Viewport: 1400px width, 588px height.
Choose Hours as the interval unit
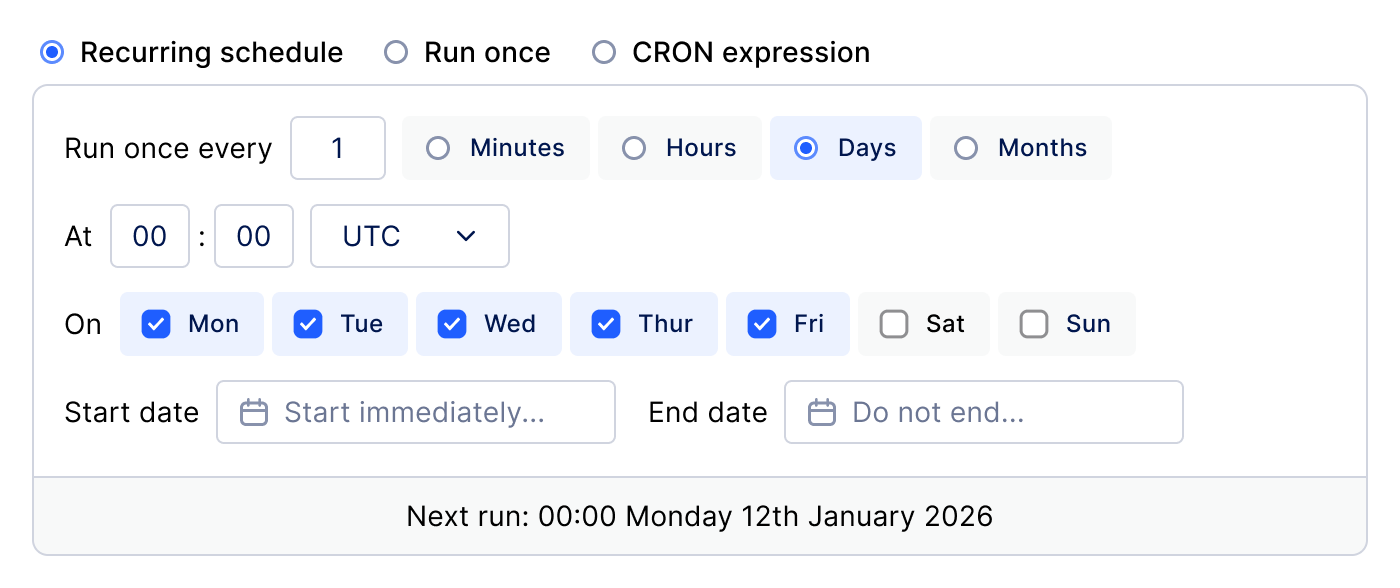click(634, 148)
